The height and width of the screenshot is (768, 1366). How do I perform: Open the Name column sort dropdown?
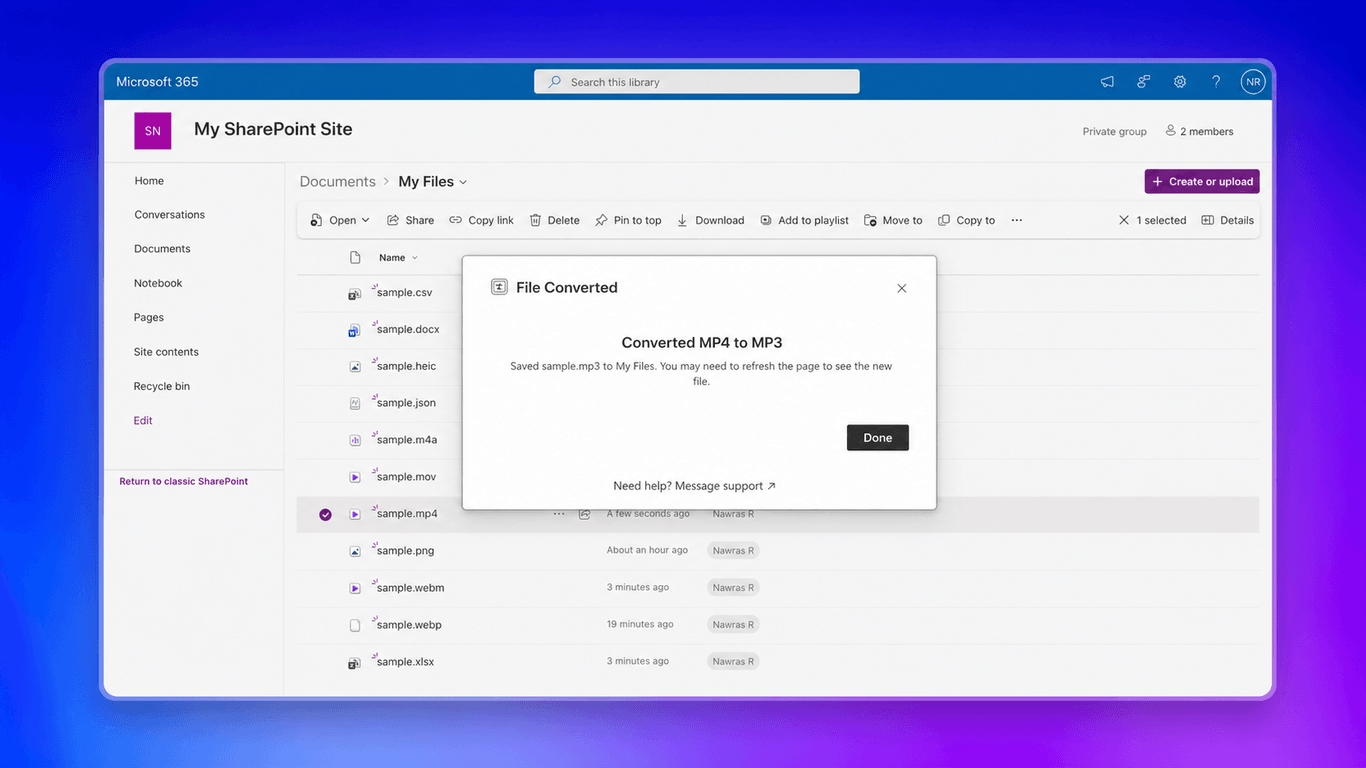(415, 258)
